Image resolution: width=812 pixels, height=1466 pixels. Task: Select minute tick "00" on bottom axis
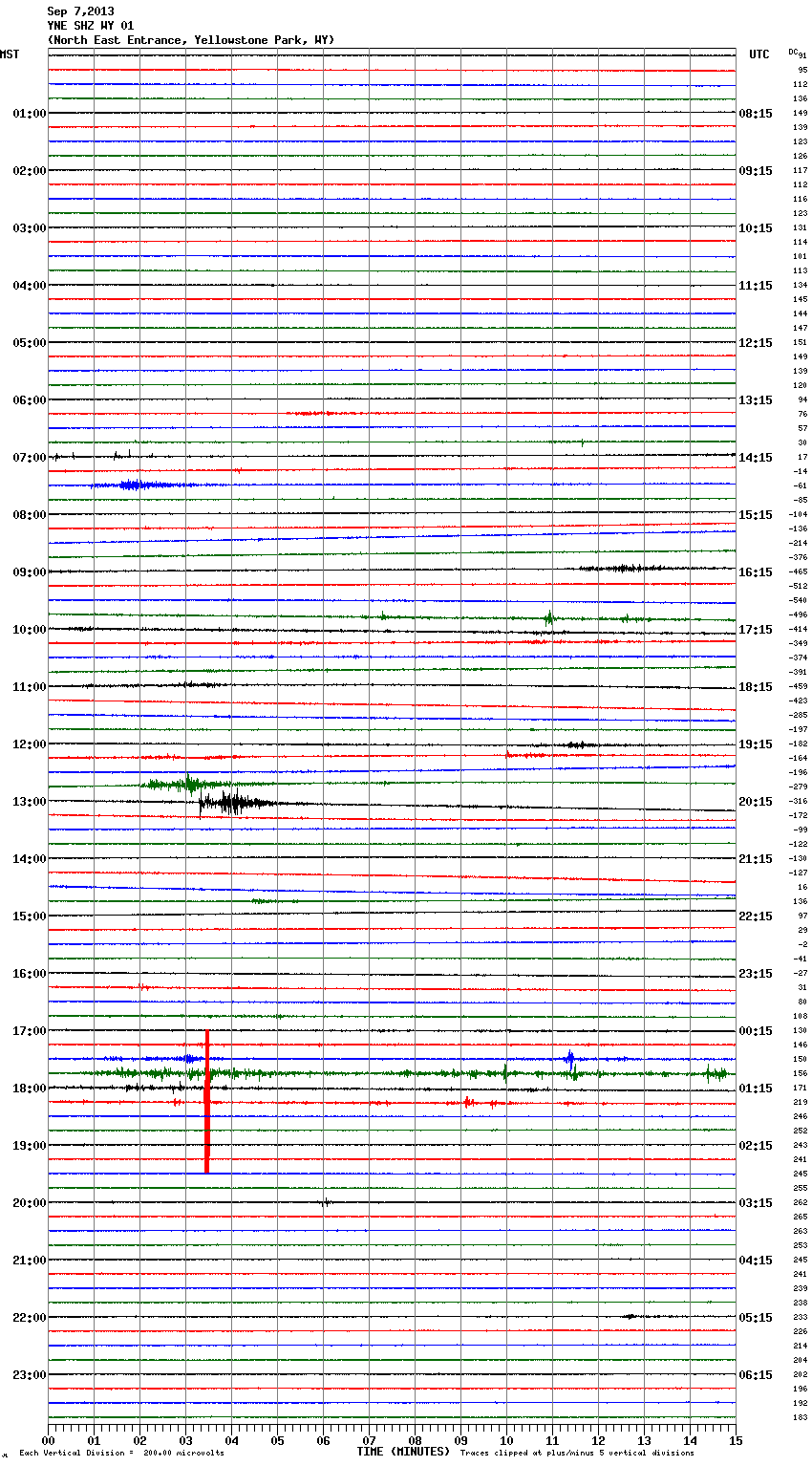[x=48, y=1440]
